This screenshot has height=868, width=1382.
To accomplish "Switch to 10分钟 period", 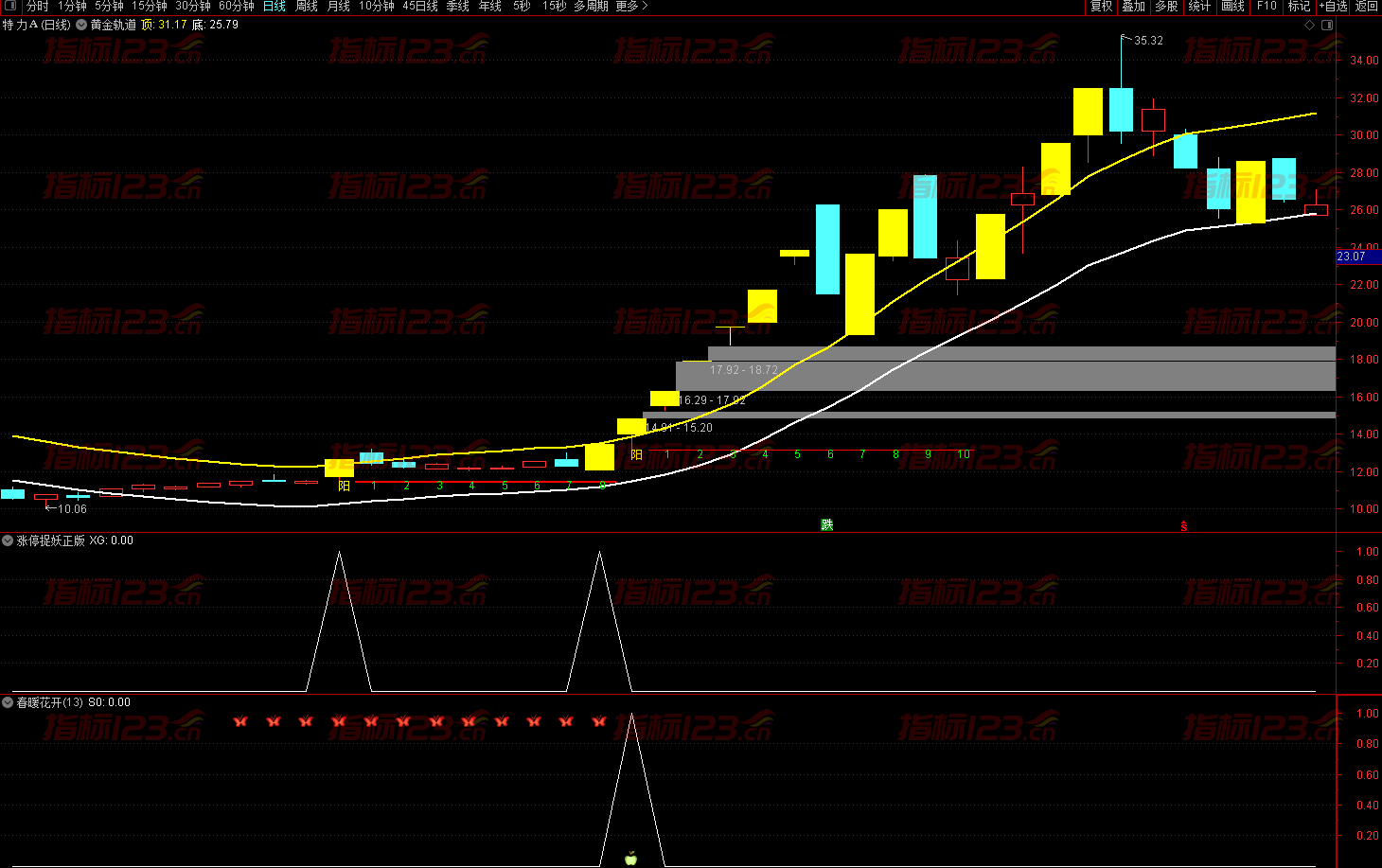I will point(377,6).
